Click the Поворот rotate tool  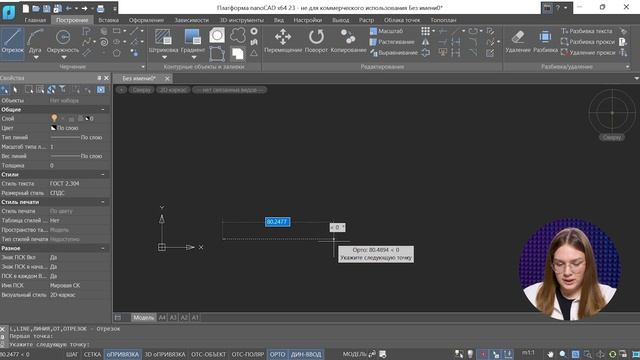point(316,41)
